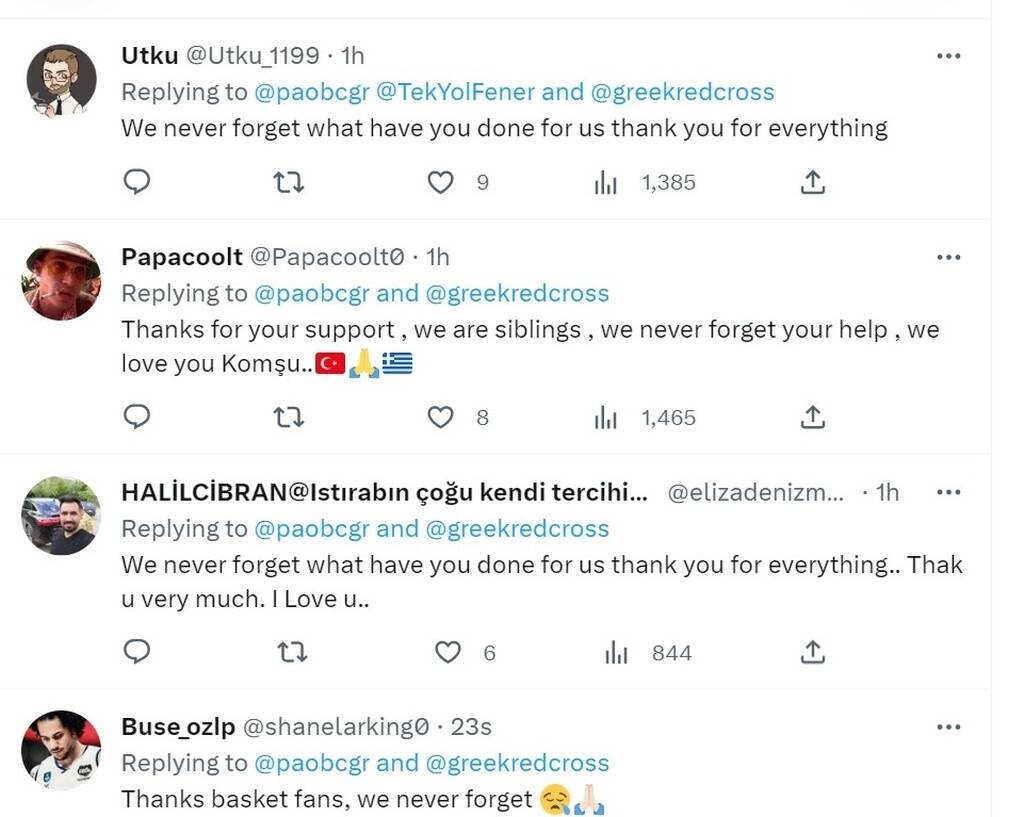The width and height of the screenshot is (1024, 817).
Task: Open @paobcgr link in Buse_ozlp's reply
Action: point(312,763)
